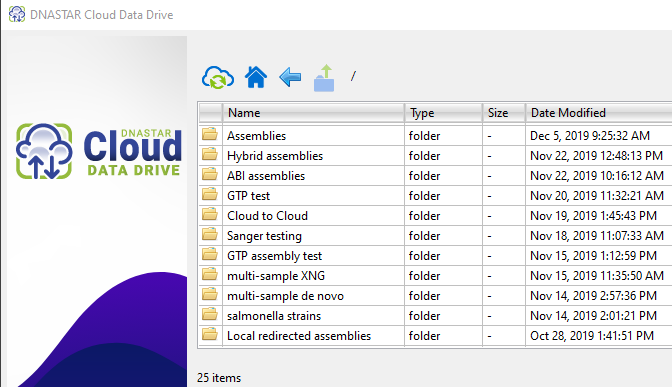This screenshot has height=387, width=672.
Task: Click the DNASTAR app icon in title bar
Action: tap(17, 14)
